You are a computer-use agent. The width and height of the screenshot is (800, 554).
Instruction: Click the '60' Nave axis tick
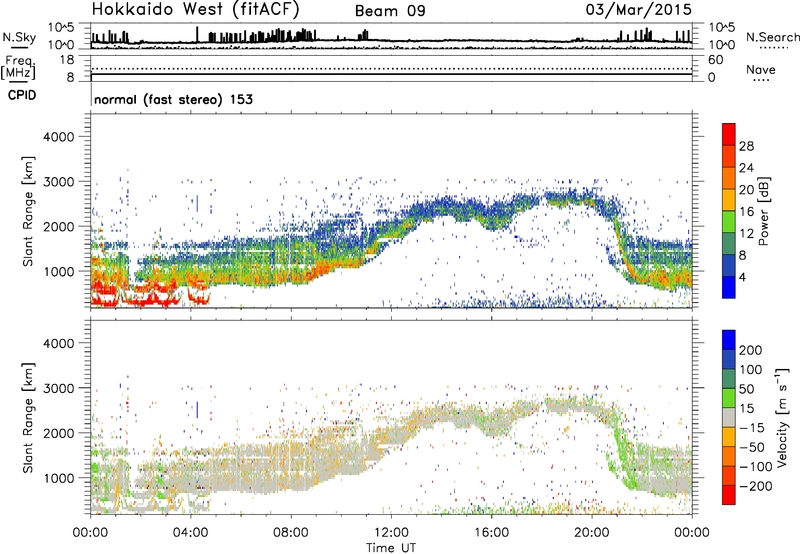pyautogui.click(x=715, y=60)
